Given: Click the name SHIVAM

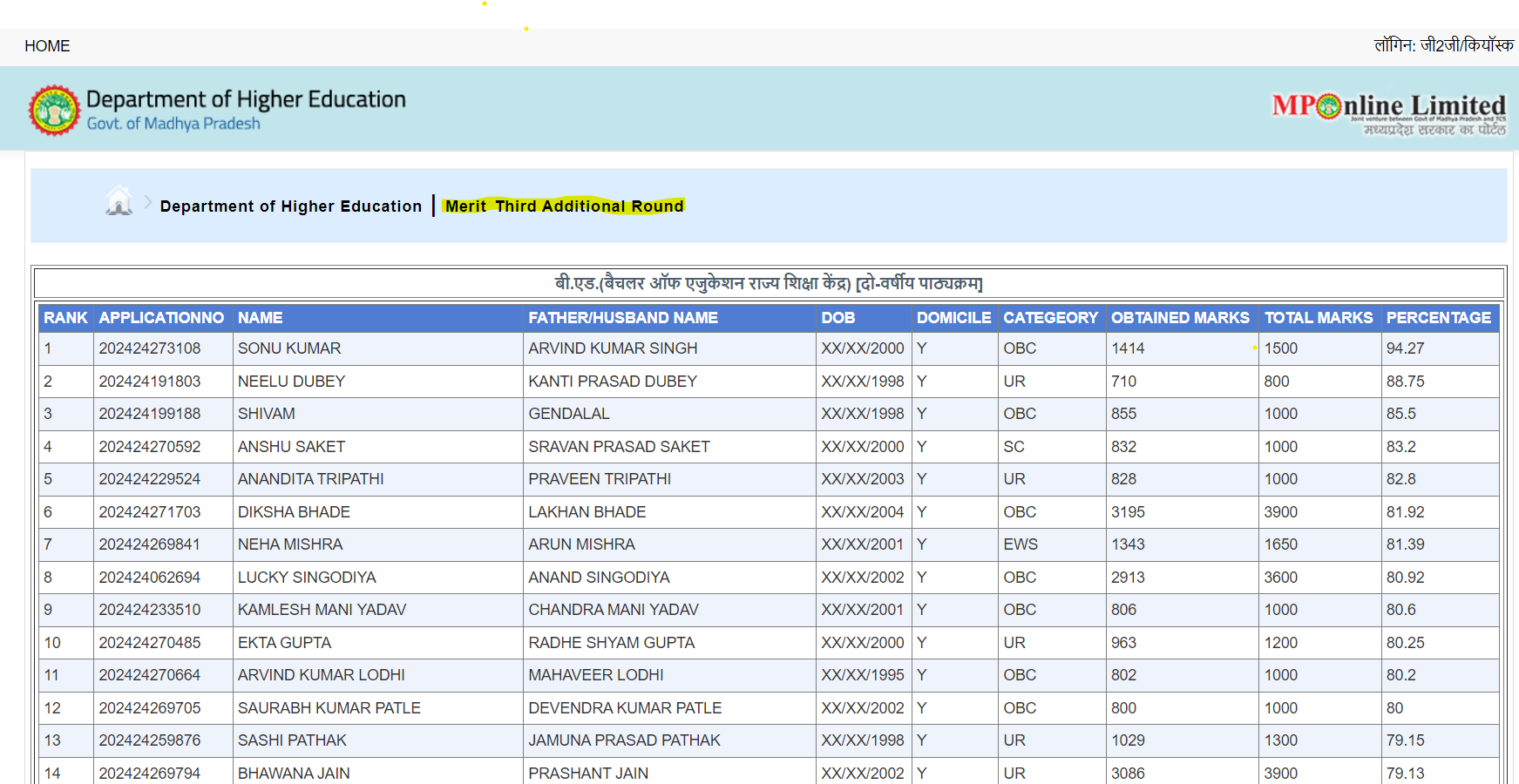Looking at the screenshot, I should (x=267, y=414).
